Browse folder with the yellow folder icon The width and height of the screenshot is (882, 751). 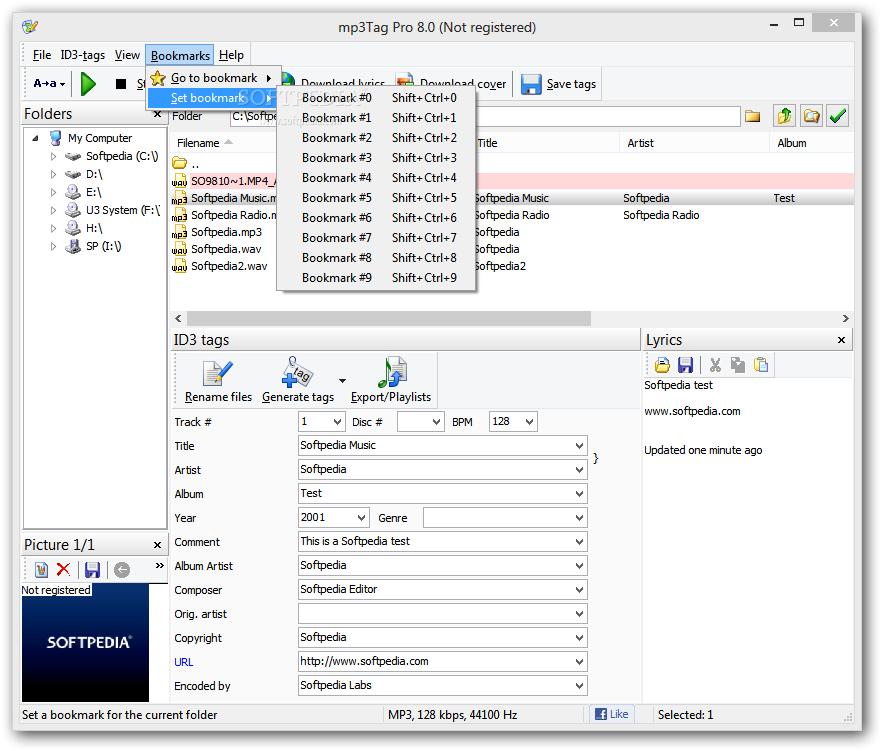click(x=752, y=116)
